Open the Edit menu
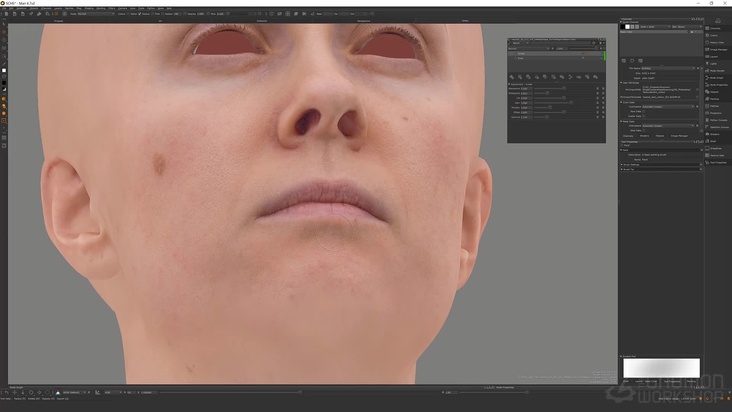This screenshot has width=732, height=412. coord(11,8)
